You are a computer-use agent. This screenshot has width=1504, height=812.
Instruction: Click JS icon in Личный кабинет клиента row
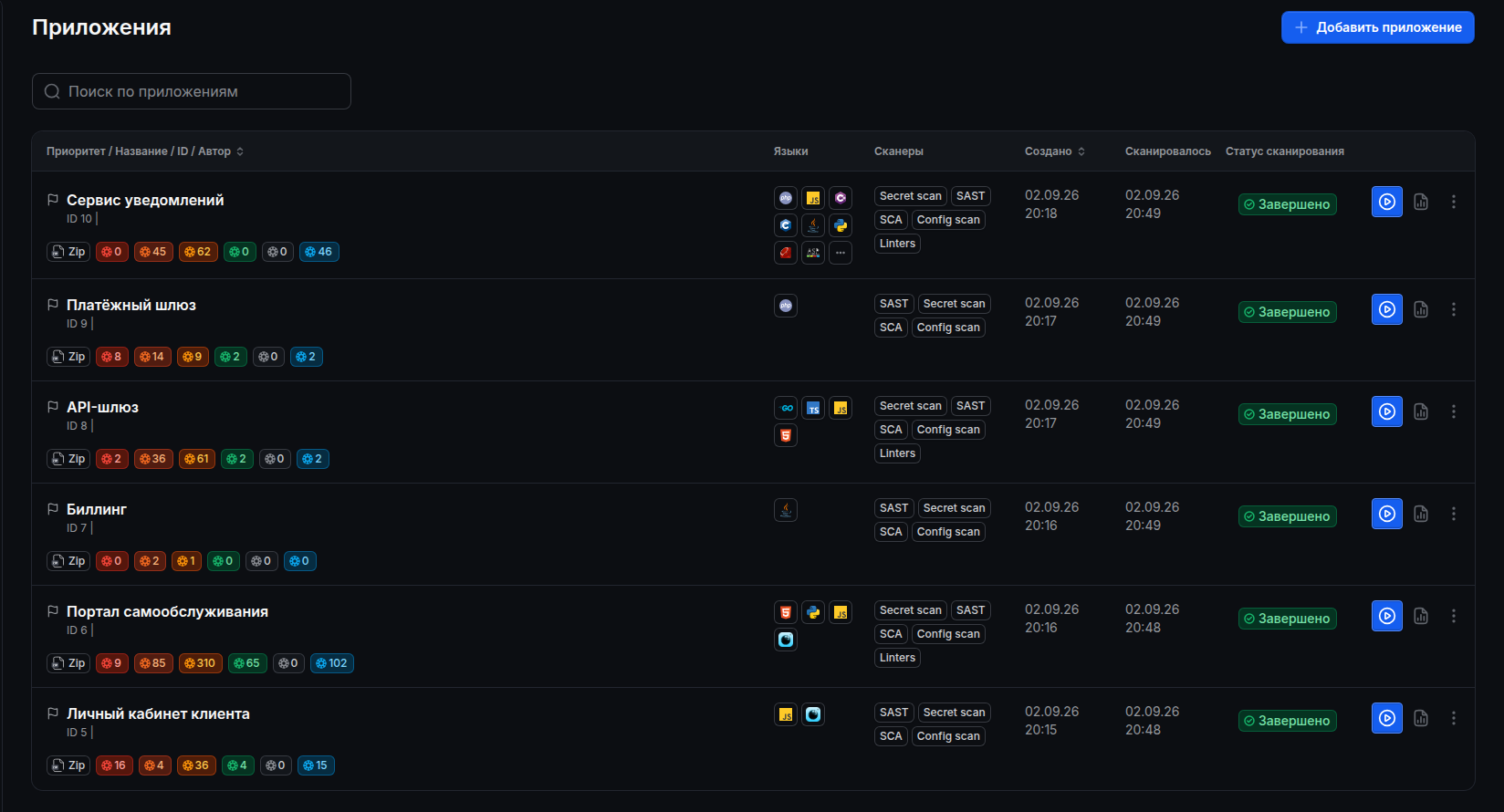pyautogui.click(x=786, y=714)
